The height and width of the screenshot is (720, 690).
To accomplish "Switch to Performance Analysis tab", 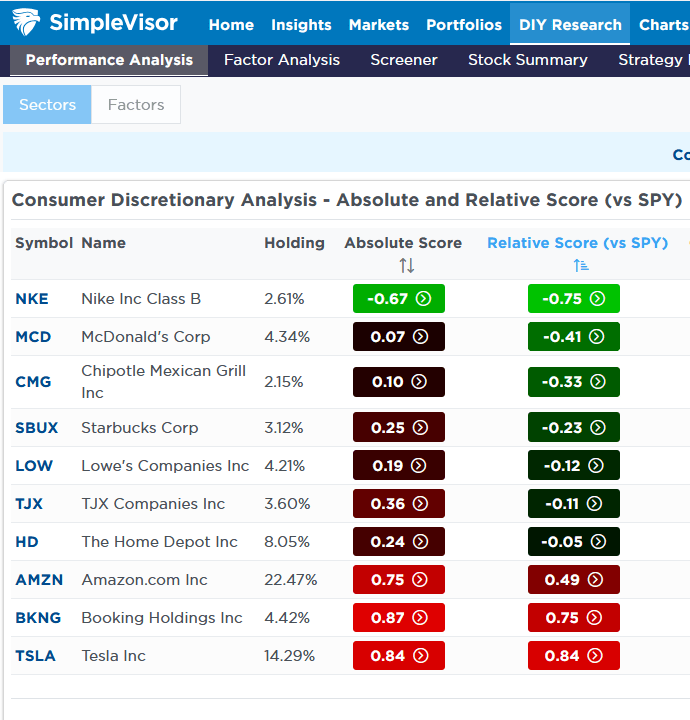I will [x=109, y=60].
